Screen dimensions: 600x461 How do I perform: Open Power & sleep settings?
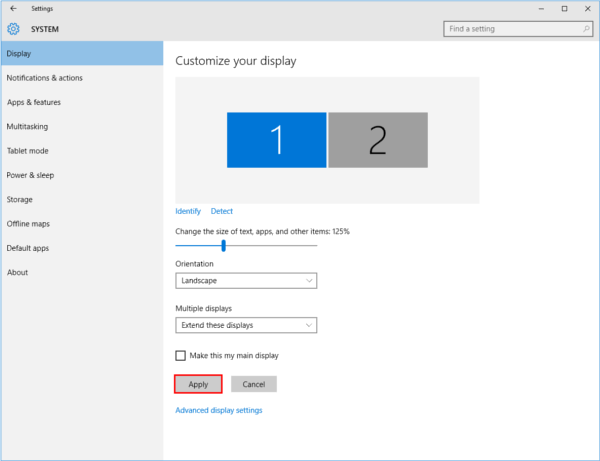82,175
